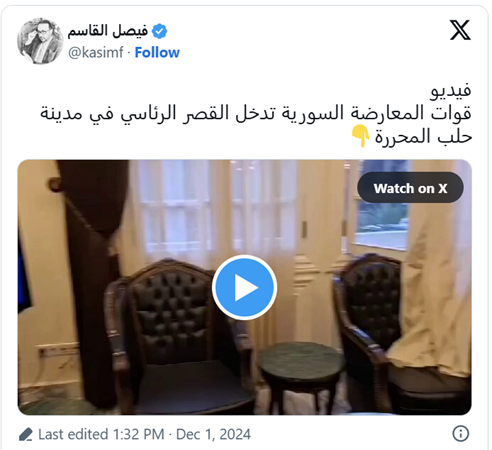Click the Watch on X button
This screenshot has height=450, width=492.
pyautogui.click(x=410, y=188)
